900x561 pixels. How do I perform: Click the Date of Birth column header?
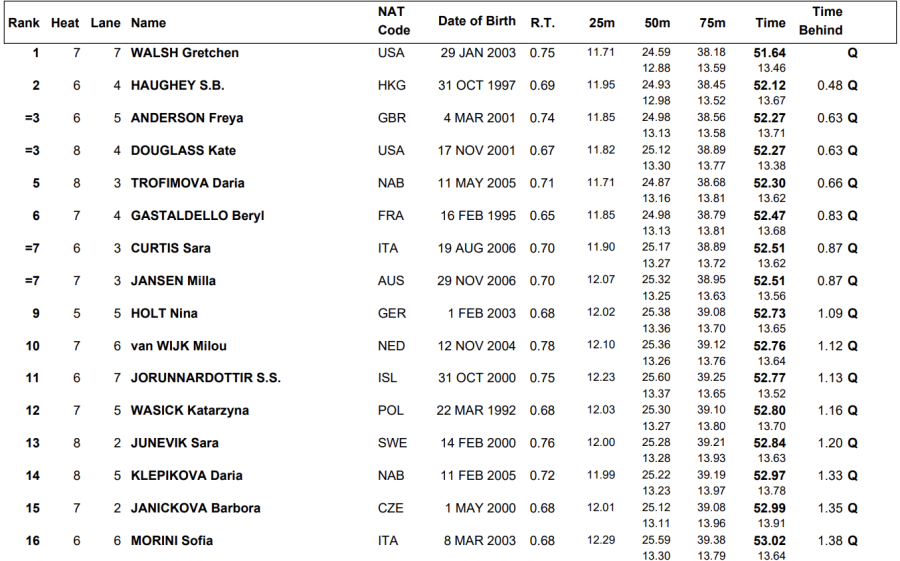[x=477, y=21]
